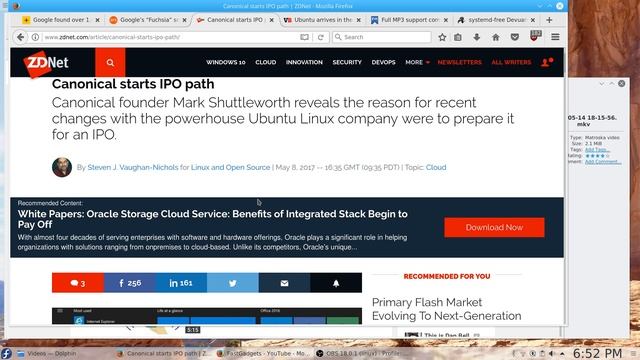Open author Steven J. Vaughan-Nichols link
This screenshot has height=360, width=640.
pyautogui.click(x=133, y=167)
